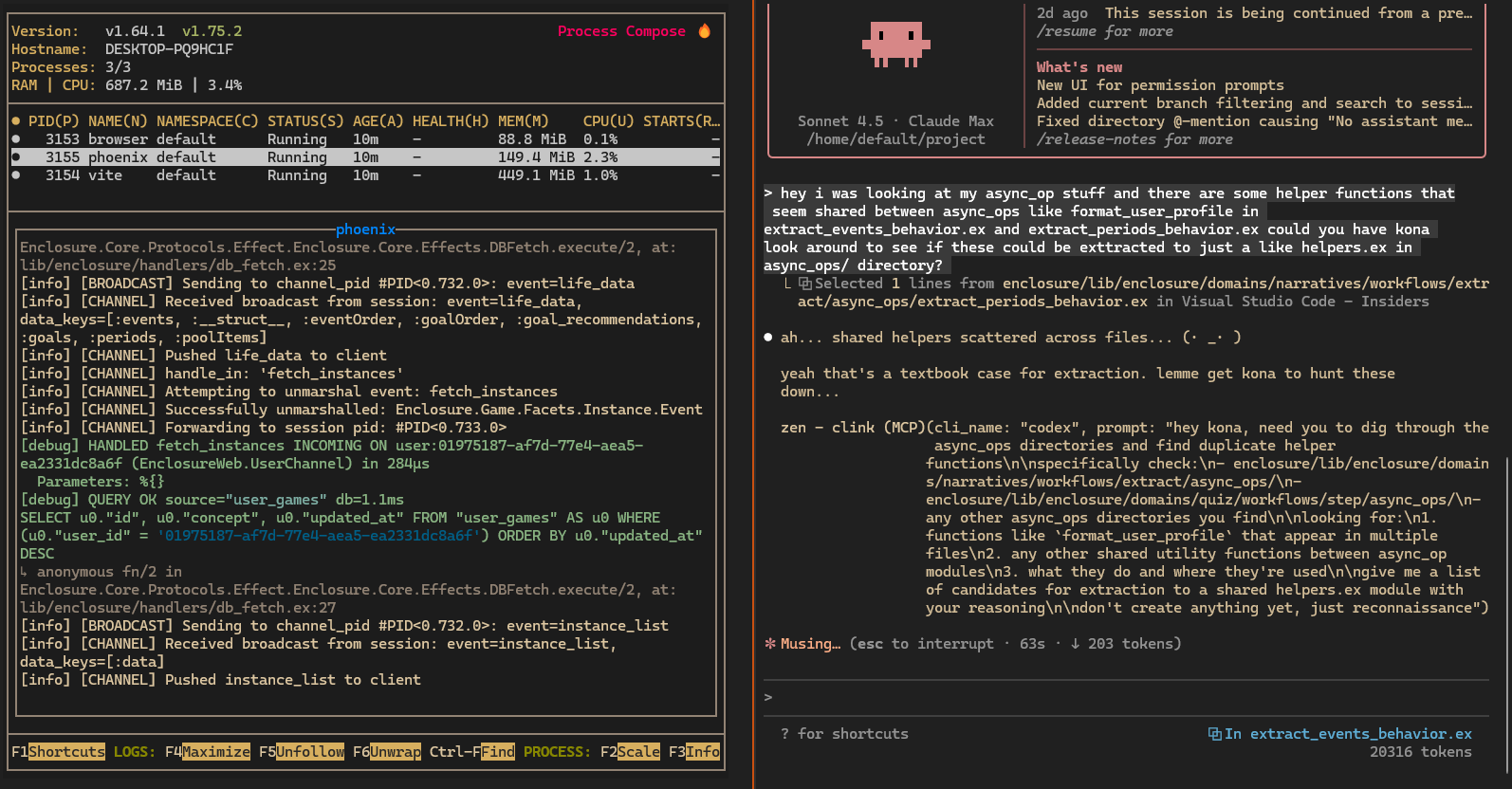This screenshot has height=789, width=1512.
Task: Click Ctrl-F Find in the logs bar
Action: pos(497,752)
